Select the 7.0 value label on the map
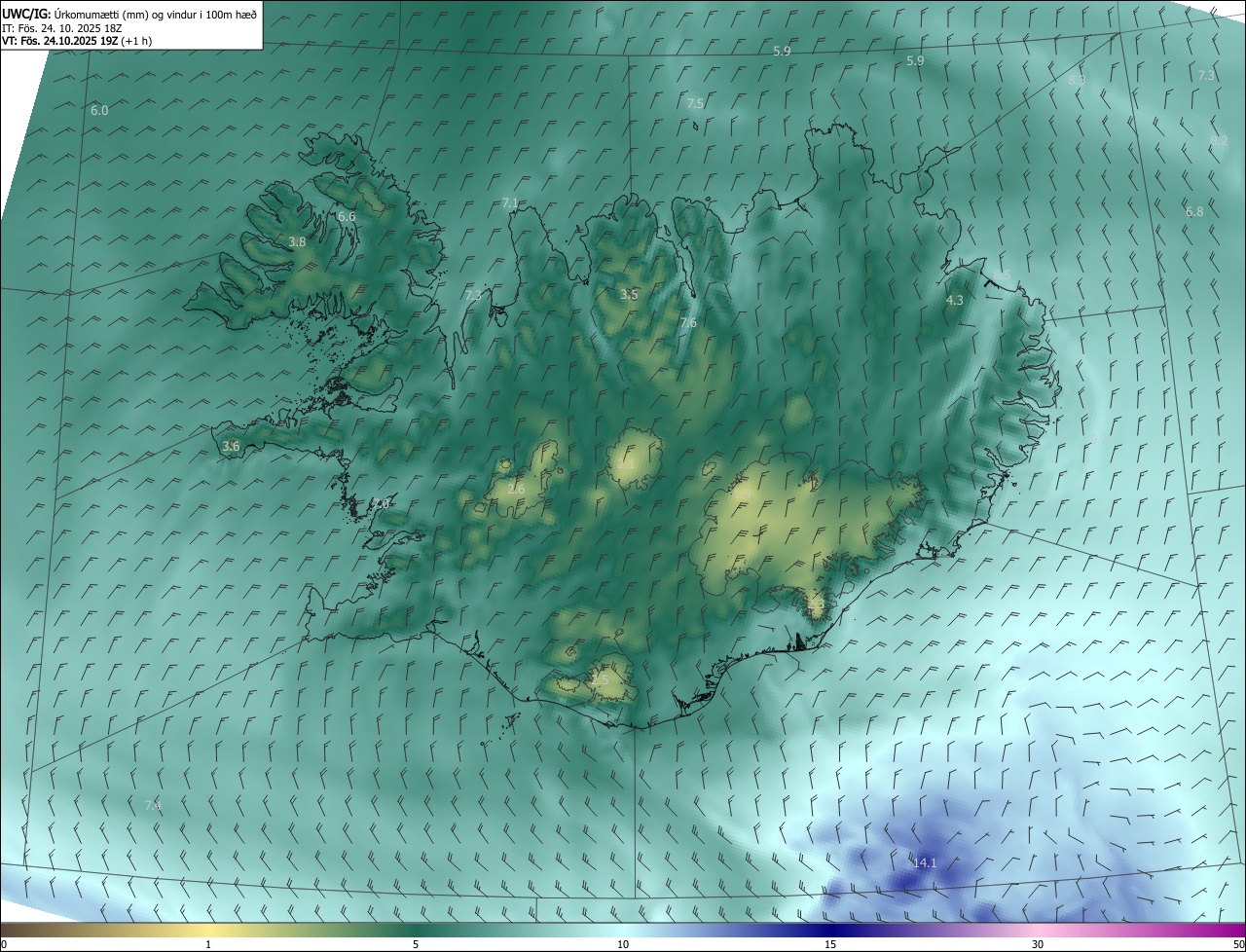 (382, 503)
